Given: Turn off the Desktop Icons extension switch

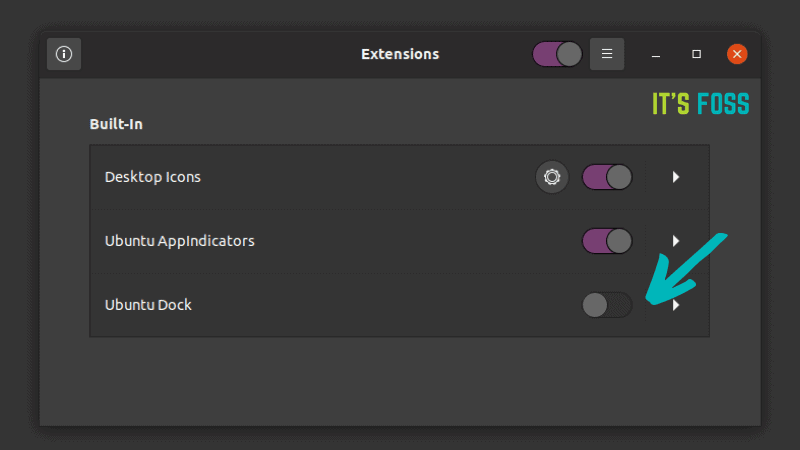Looking at the screenshot, I should click(x=607, y=177).
